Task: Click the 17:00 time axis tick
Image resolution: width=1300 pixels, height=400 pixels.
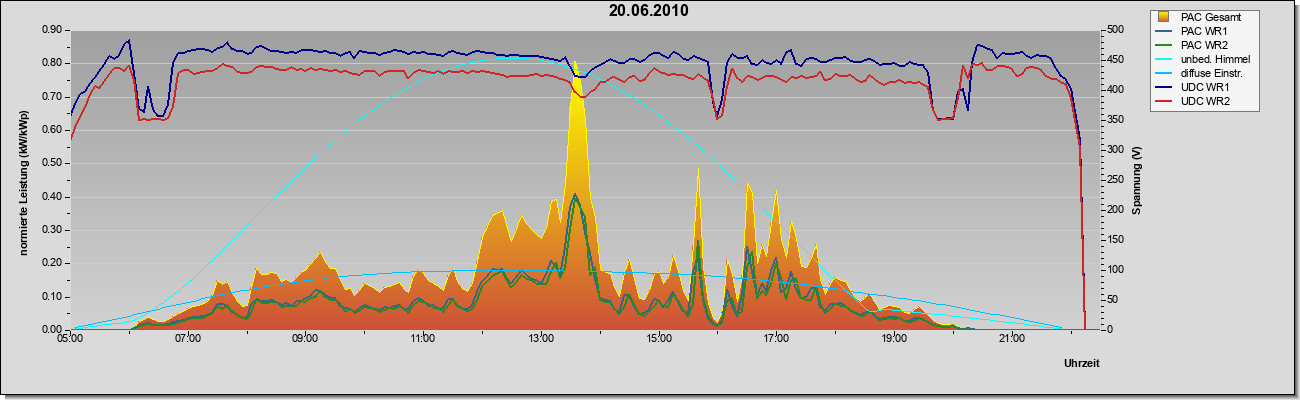Action: (776, 339)
